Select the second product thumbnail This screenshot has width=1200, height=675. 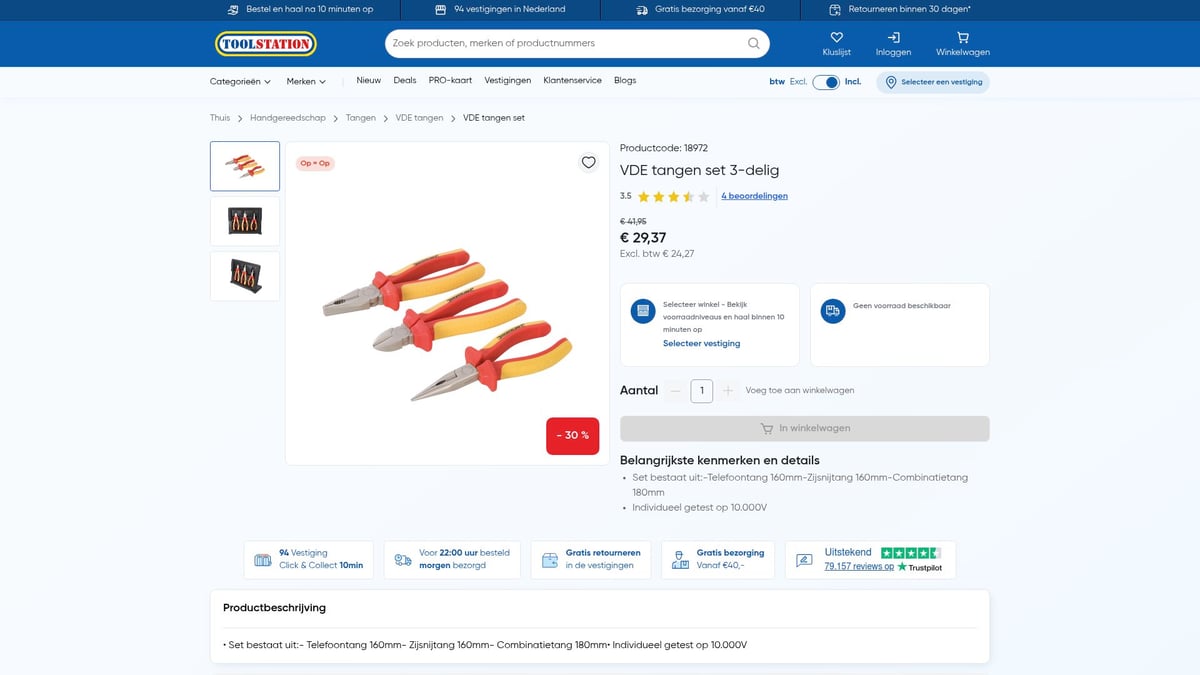245,221
